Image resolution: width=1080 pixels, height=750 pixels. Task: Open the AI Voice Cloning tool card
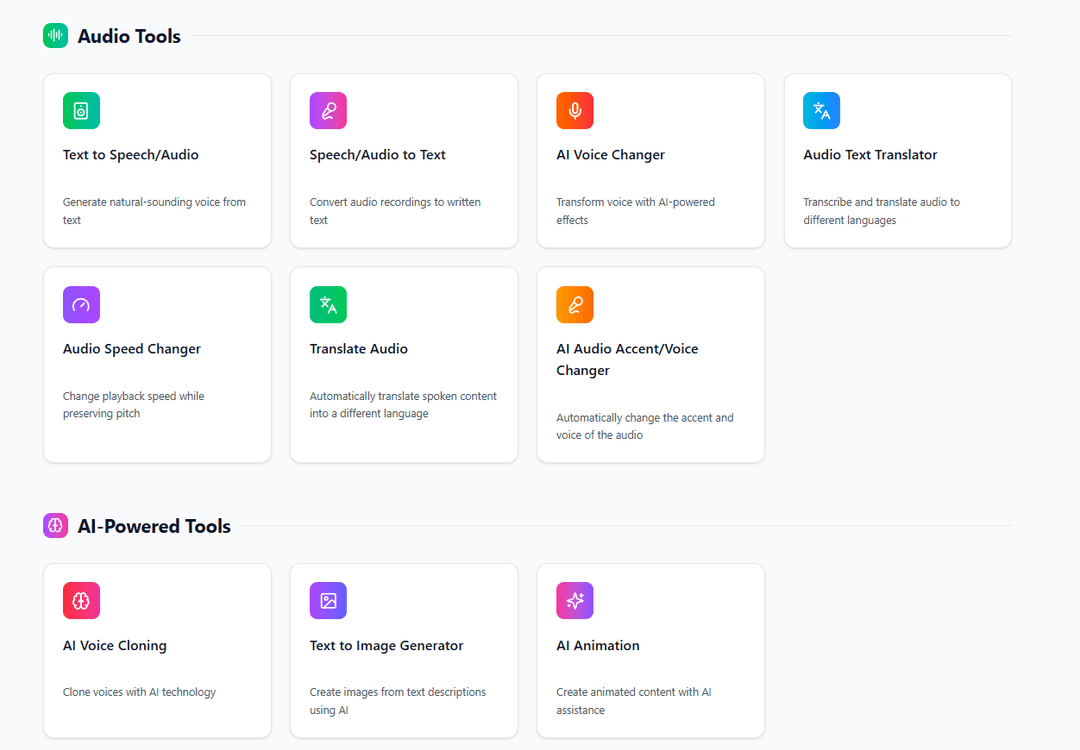157,650
